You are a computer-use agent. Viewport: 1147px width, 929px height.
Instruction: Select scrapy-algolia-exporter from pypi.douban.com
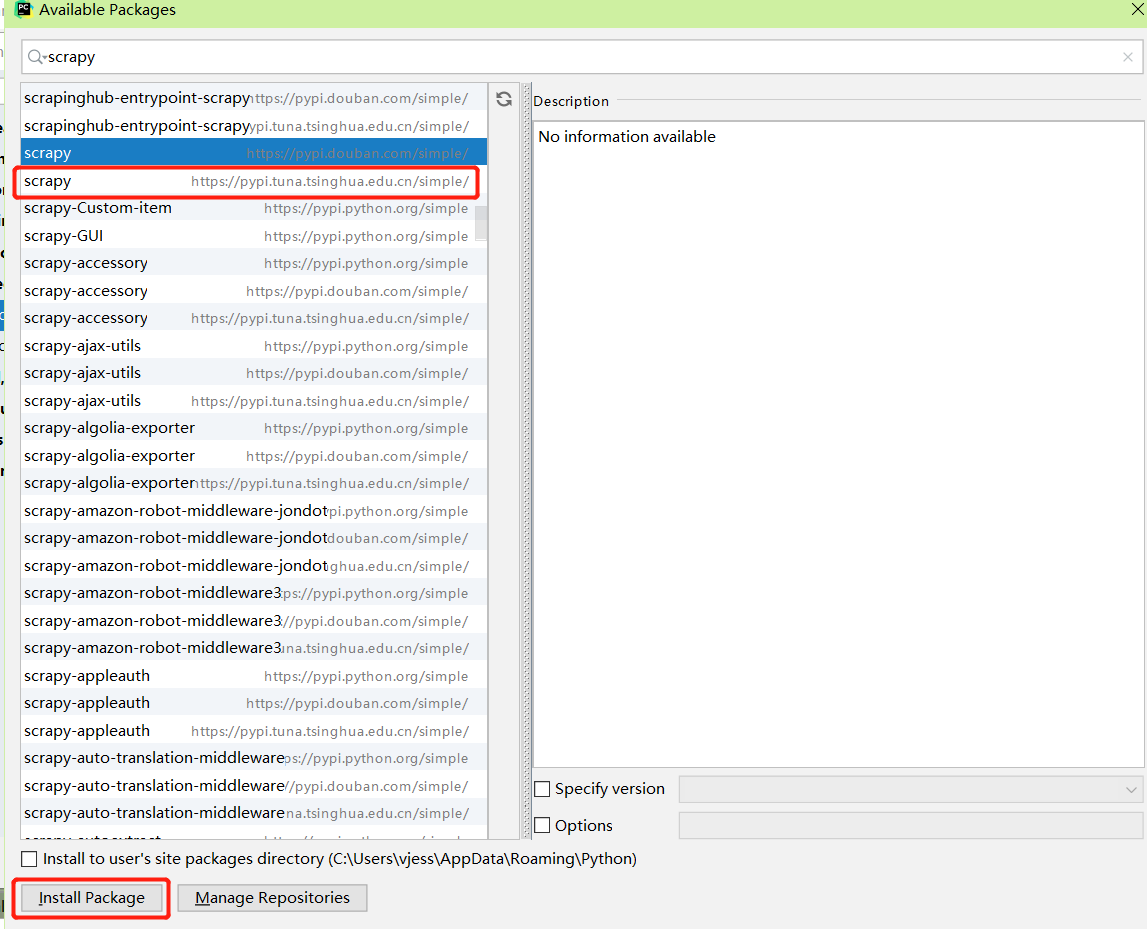[254, 456]
